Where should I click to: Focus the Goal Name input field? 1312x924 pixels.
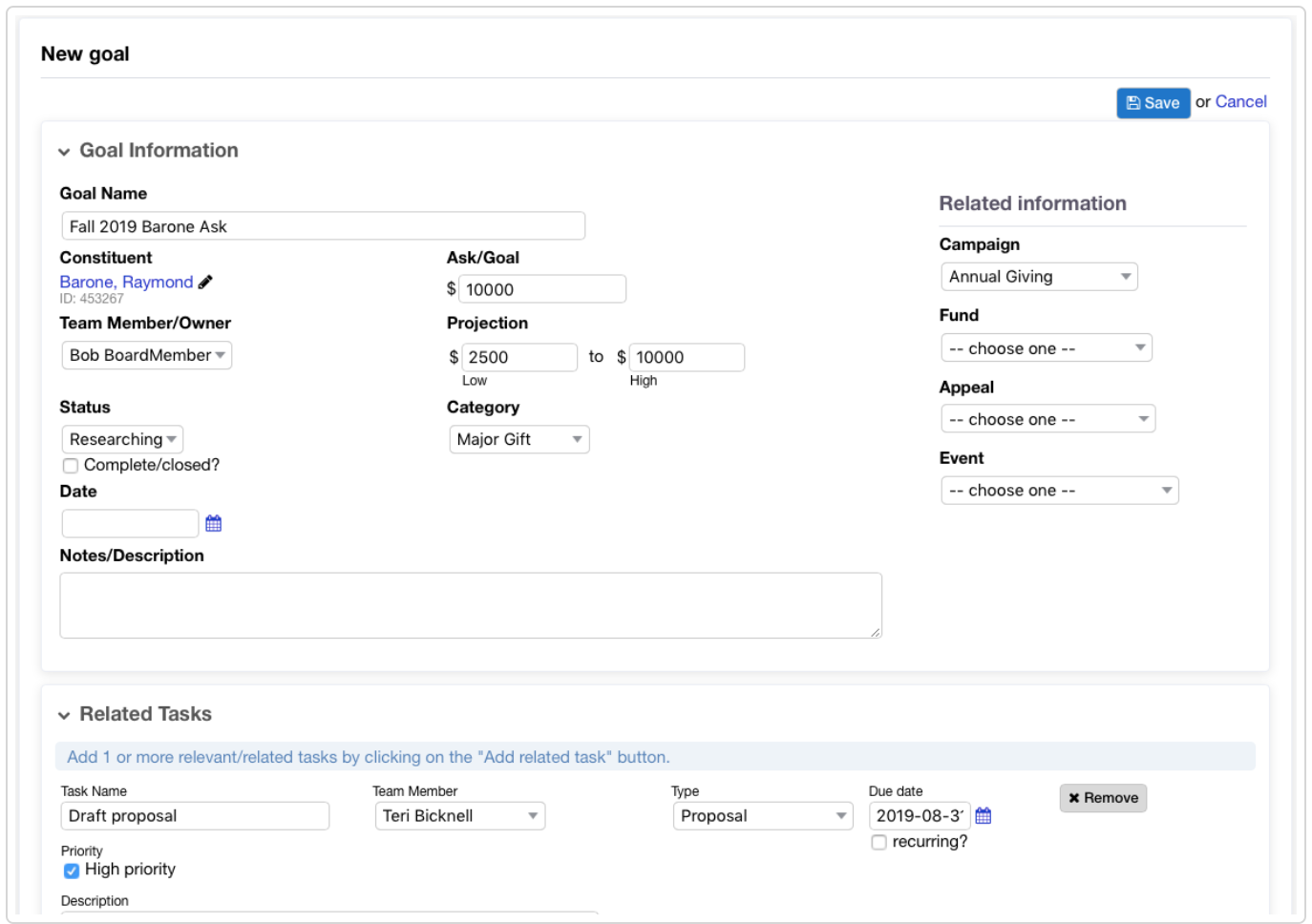point(323,226)
